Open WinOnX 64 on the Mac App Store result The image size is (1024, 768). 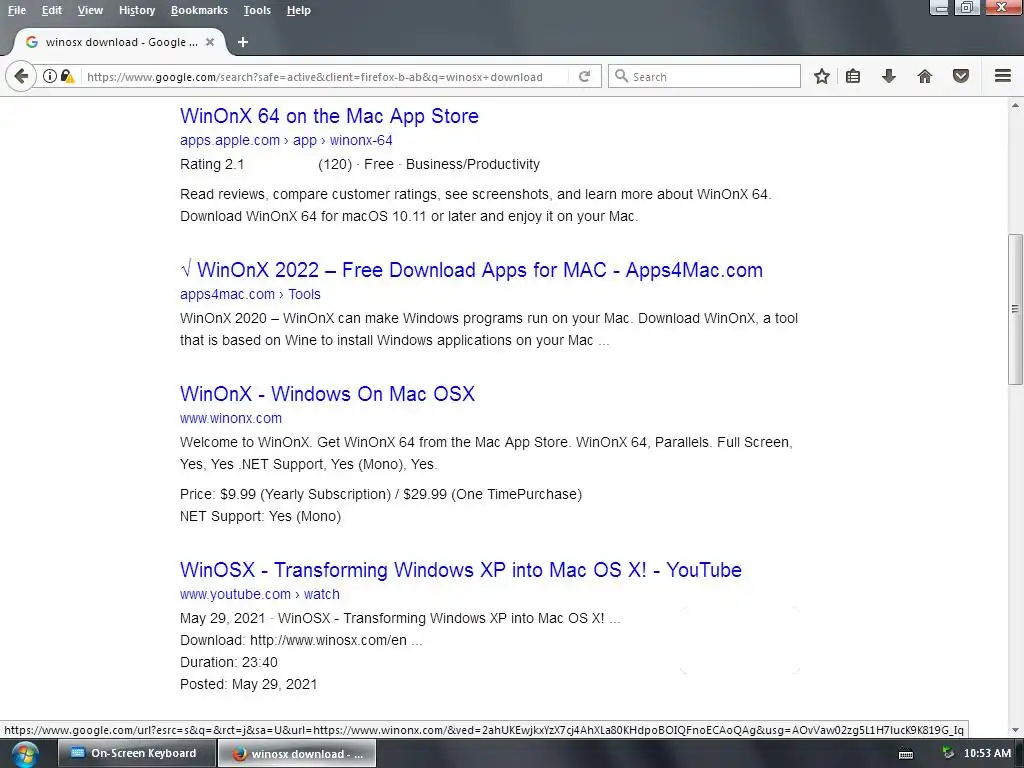pyautogui.click(x=329, y=116)
